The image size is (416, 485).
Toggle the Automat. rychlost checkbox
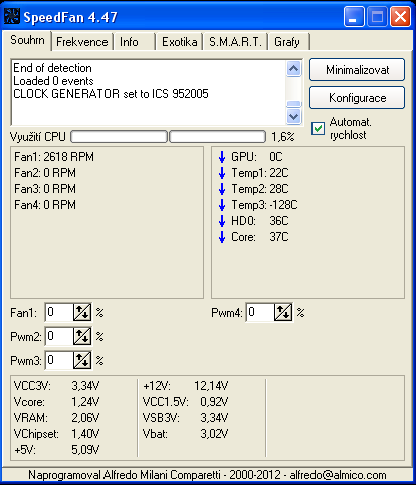coord(318,128)
